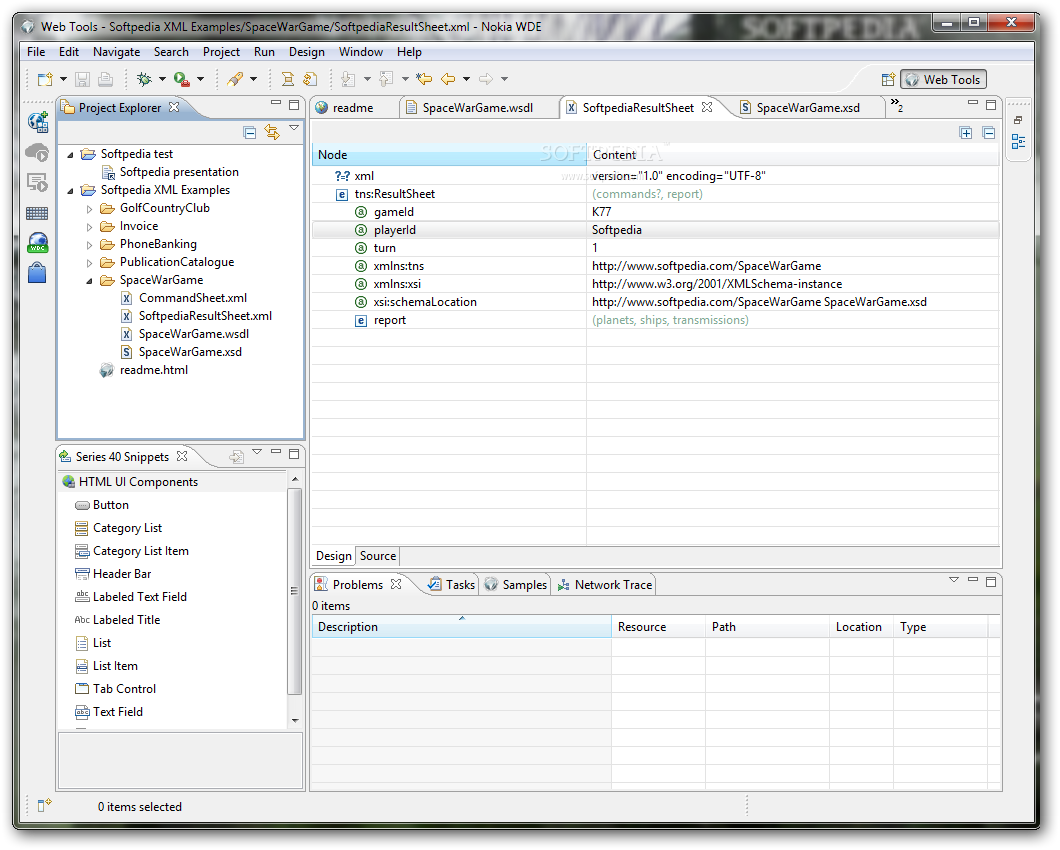Open New wizard dropdown arrow
The image size is (1060, 850).
(x=64, y=79)
